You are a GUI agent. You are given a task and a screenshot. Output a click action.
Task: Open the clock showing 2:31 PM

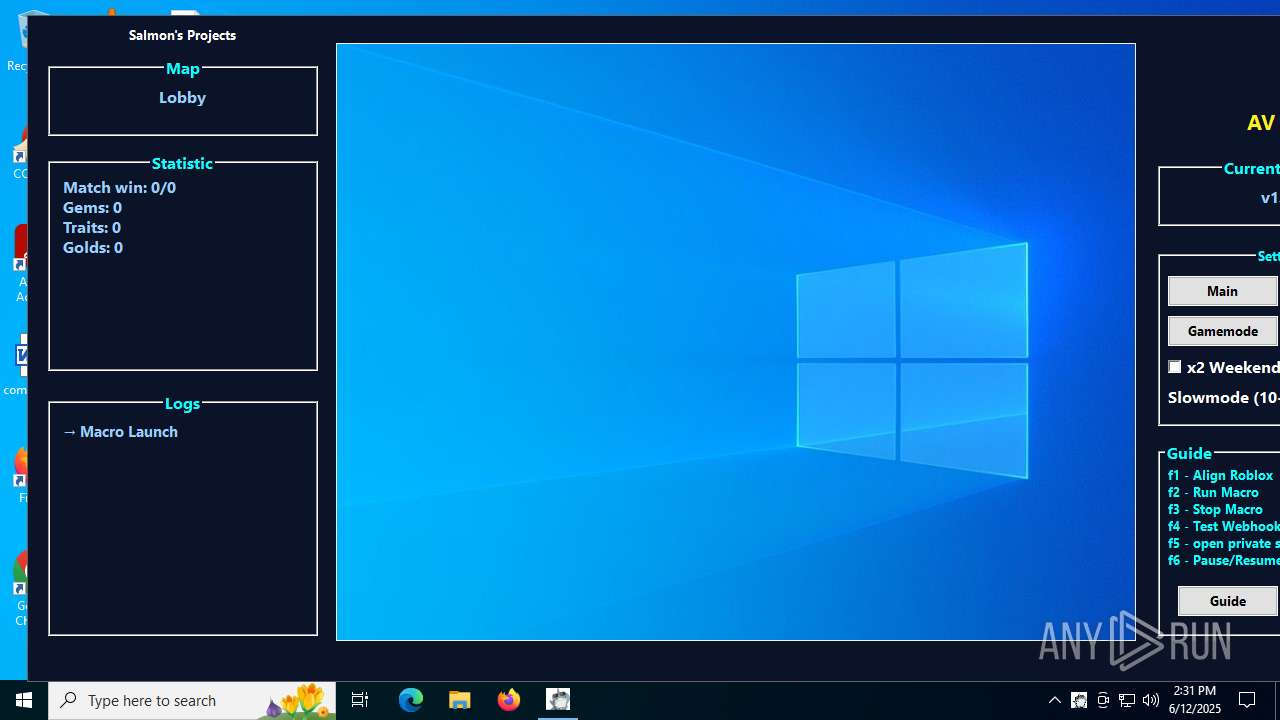[x=1196, y=700]
